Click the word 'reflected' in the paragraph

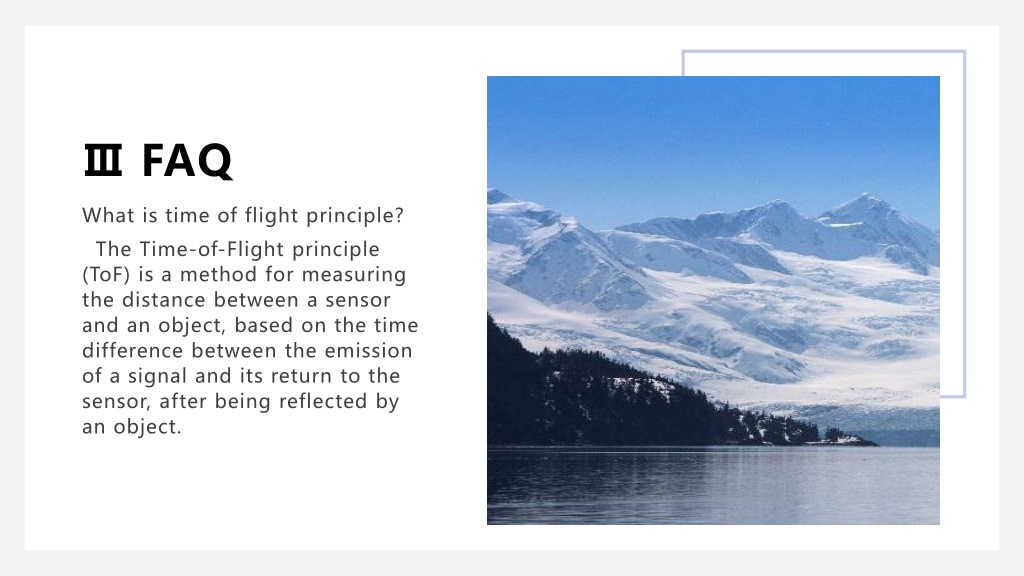click(x=323, y=401)
